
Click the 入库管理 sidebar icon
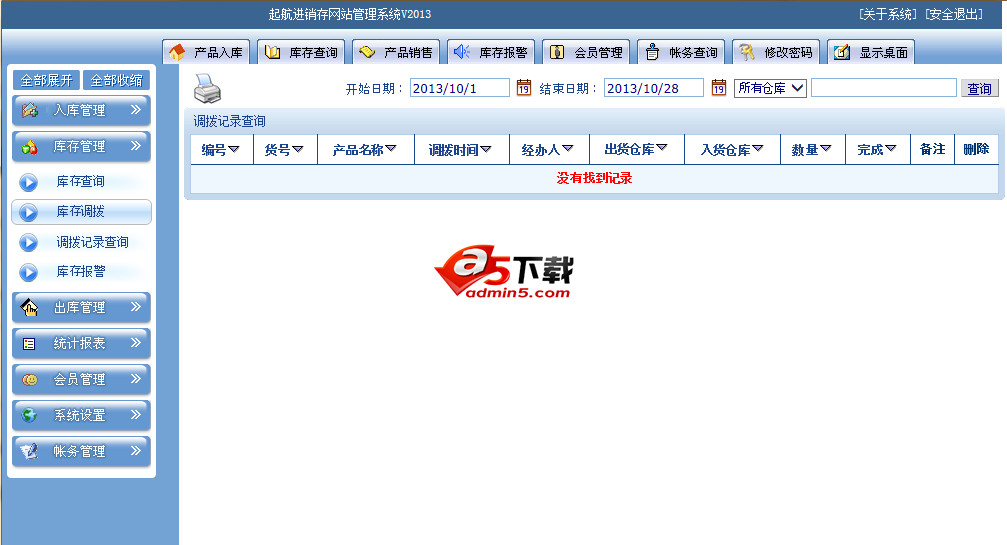click(30, 110)
